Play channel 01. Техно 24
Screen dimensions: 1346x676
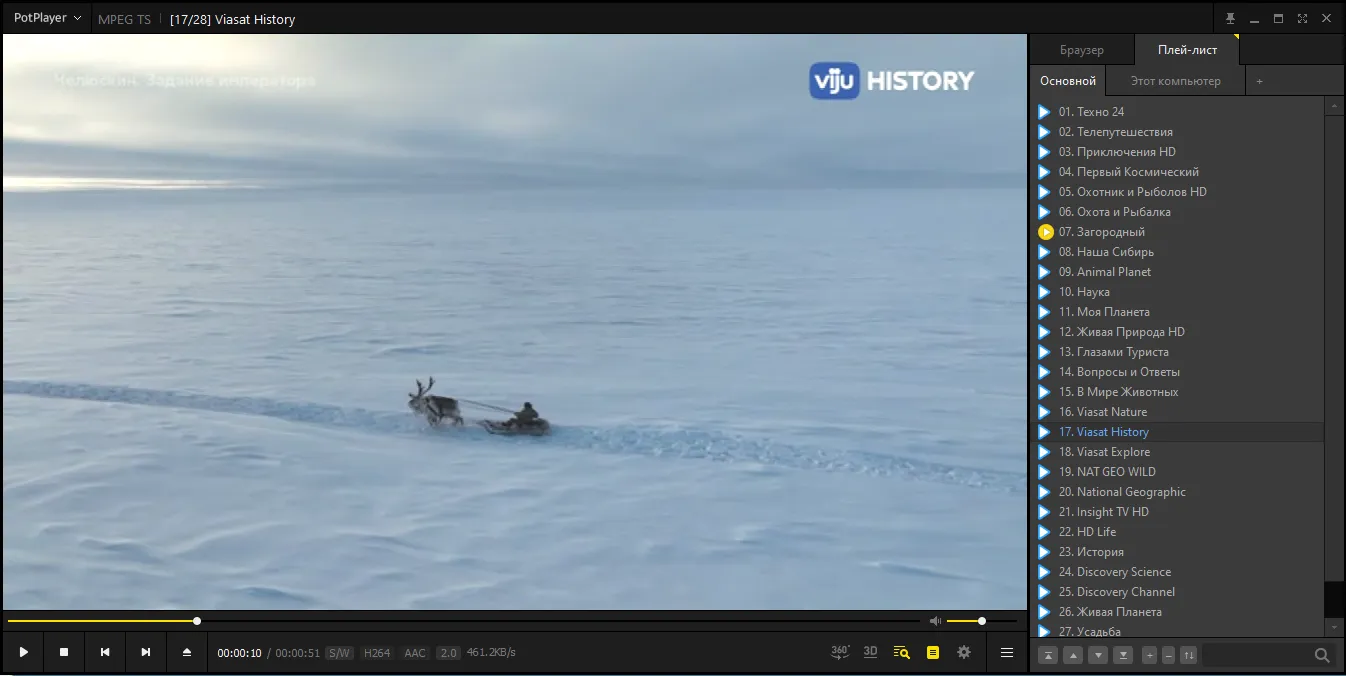[x=1177, y=112]
